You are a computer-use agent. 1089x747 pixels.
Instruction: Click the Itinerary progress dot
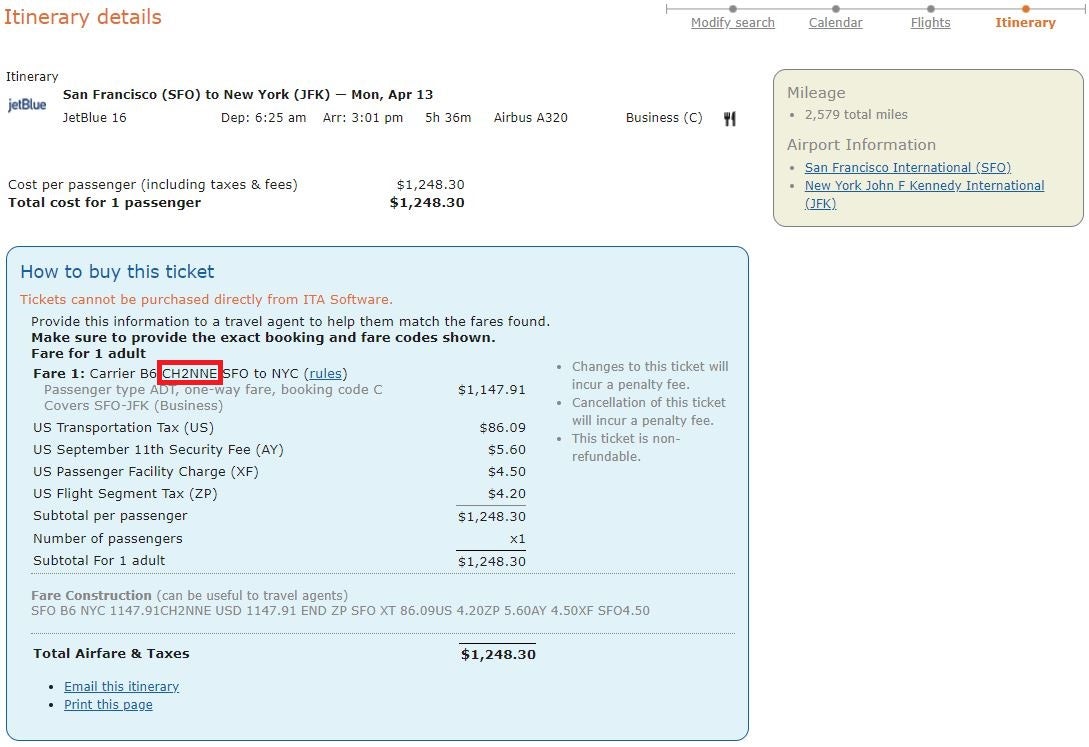[1025, 9]
